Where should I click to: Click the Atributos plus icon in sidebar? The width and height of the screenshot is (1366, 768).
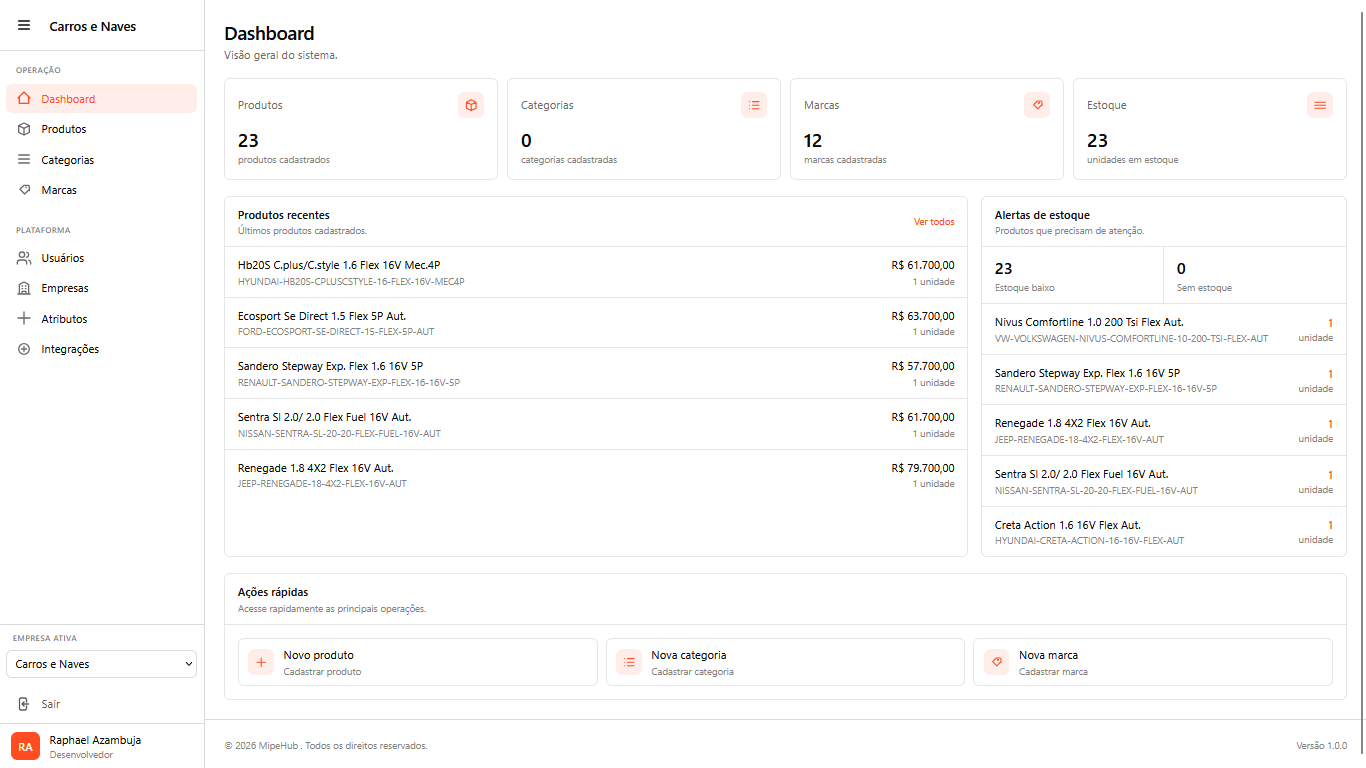coord(24,319)
